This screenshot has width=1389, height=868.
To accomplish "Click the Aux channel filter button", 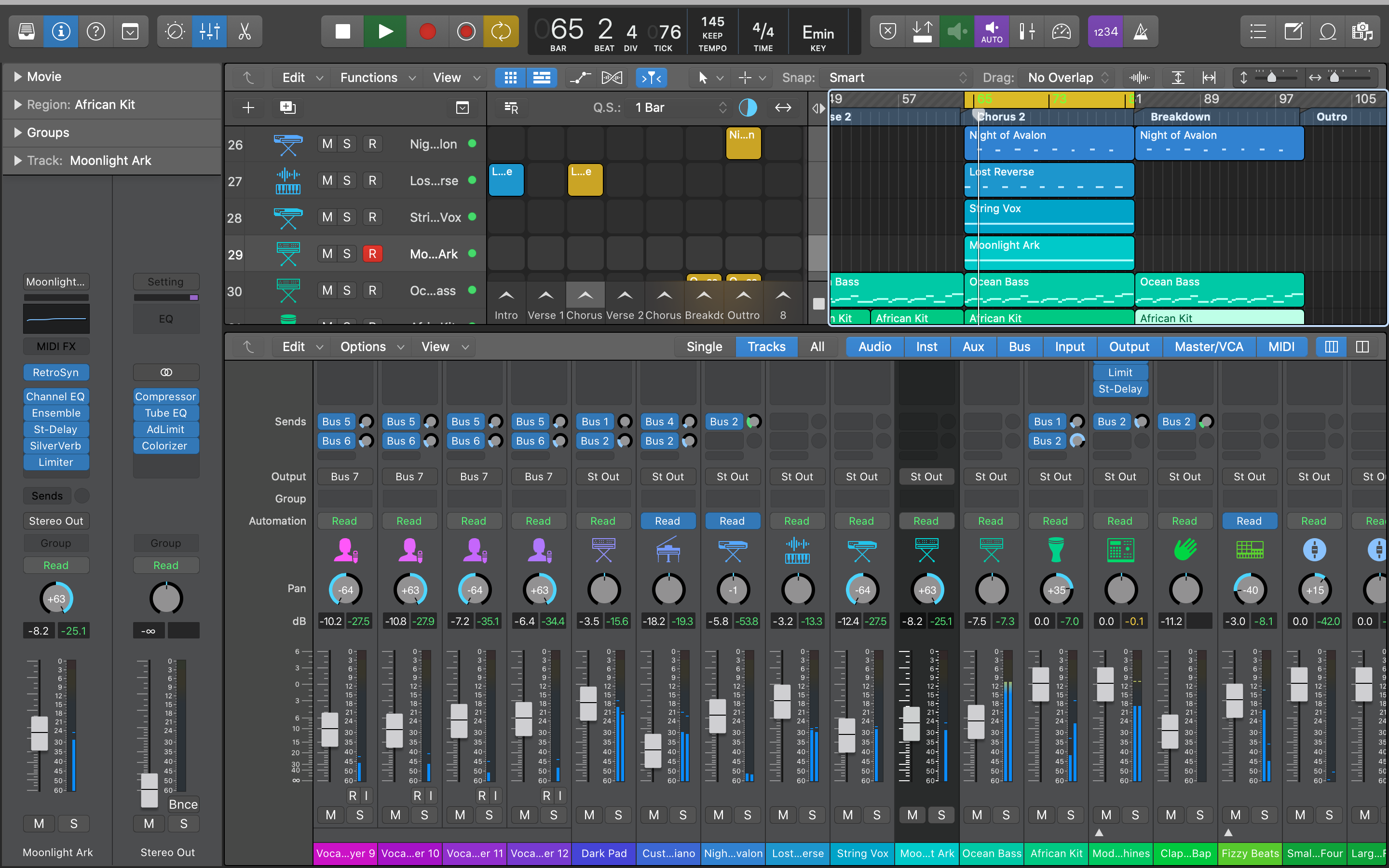I will coord(973,347).
